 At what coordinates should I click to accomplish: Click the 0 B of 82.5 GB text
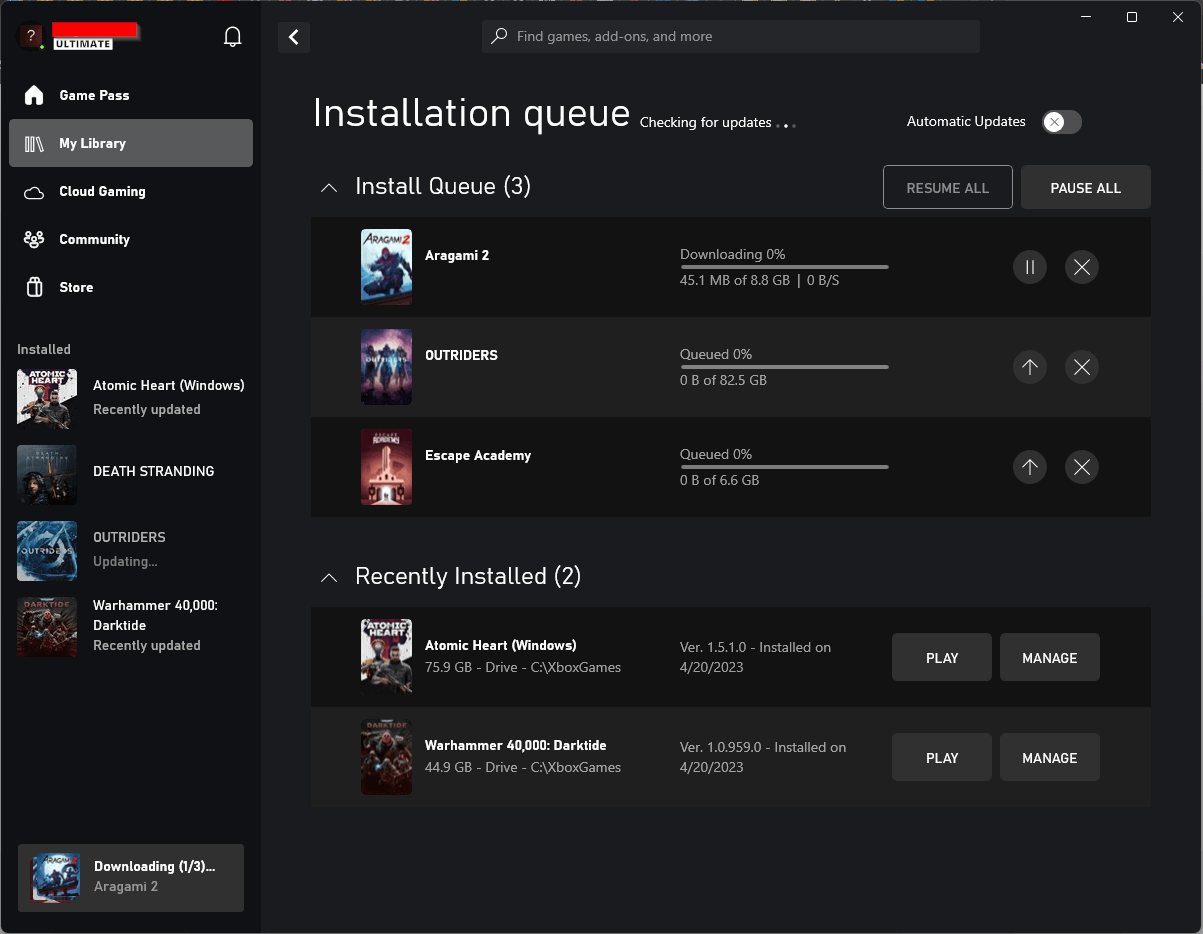coord(723,380)
